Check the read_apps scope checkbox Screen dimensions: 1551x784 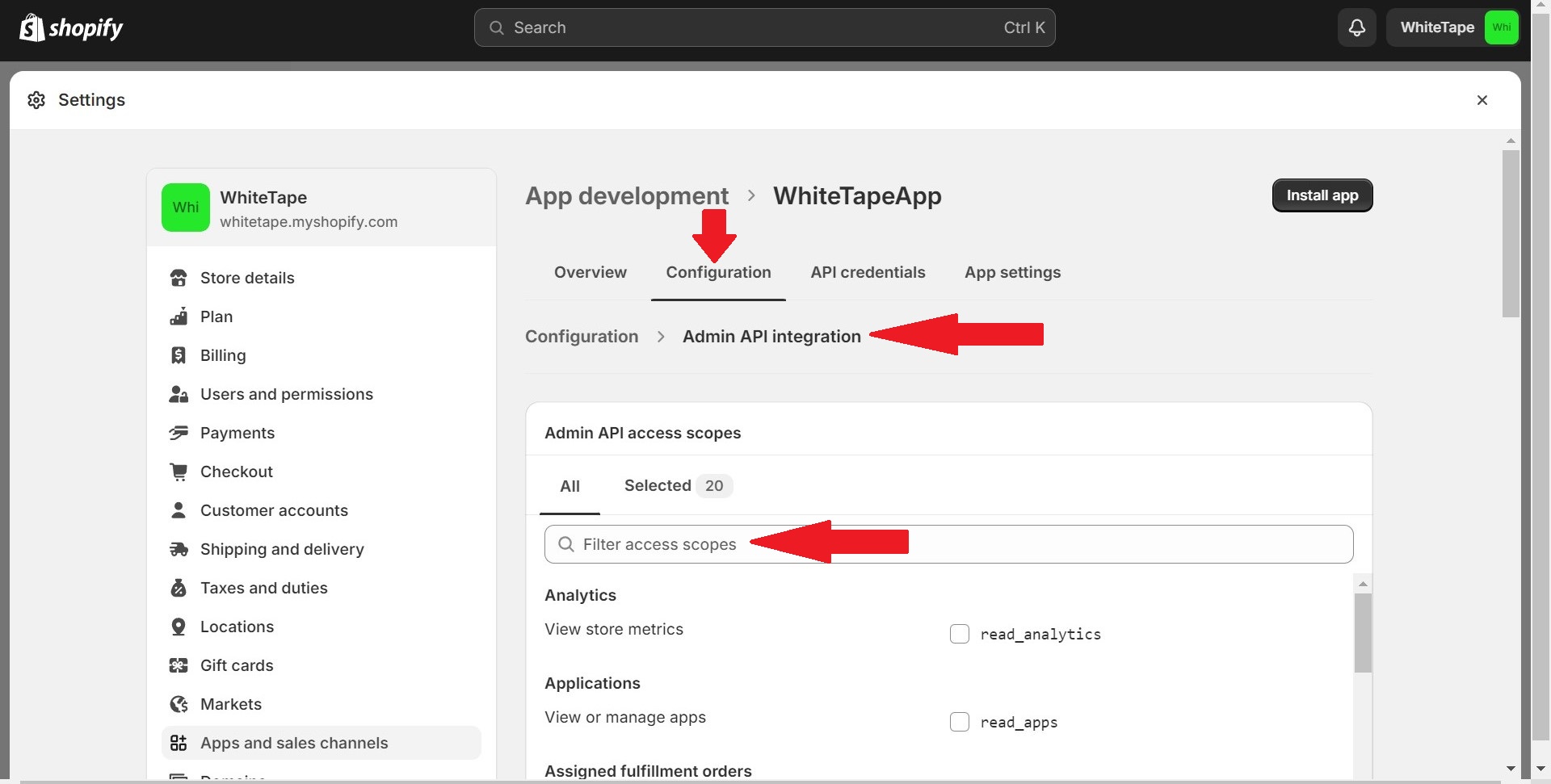[960, 722]
